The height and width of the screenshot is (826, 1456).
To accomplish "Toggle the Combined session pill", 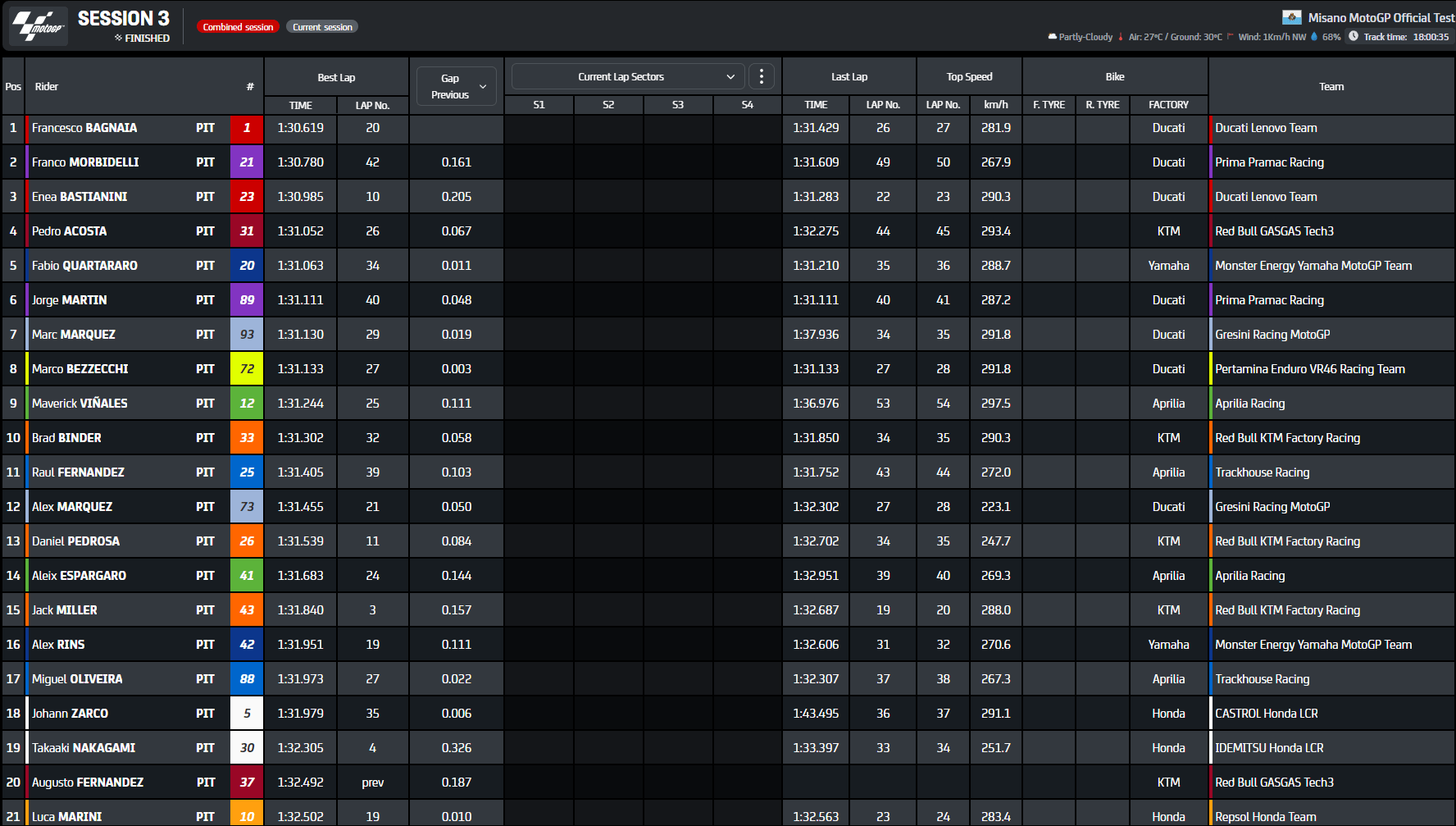I will pyautogui.click(x=238, y=27).
